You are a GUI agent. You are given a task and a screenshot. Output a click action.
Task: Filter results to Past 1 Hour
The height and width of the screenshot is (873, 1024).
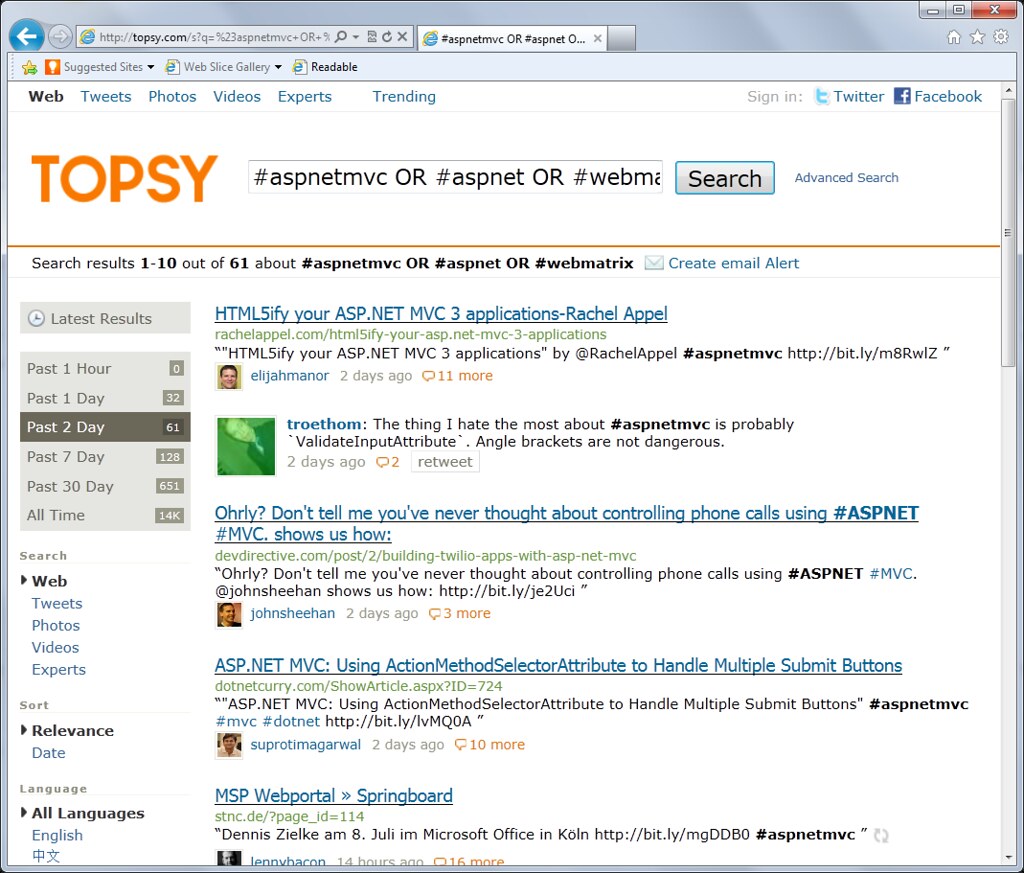105,368
